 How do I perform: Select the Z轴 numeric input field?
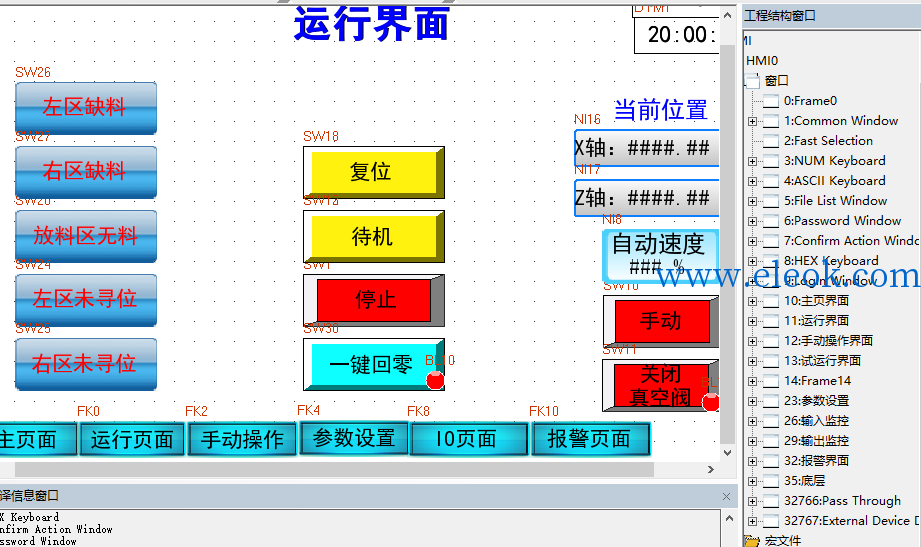(647, 198)
